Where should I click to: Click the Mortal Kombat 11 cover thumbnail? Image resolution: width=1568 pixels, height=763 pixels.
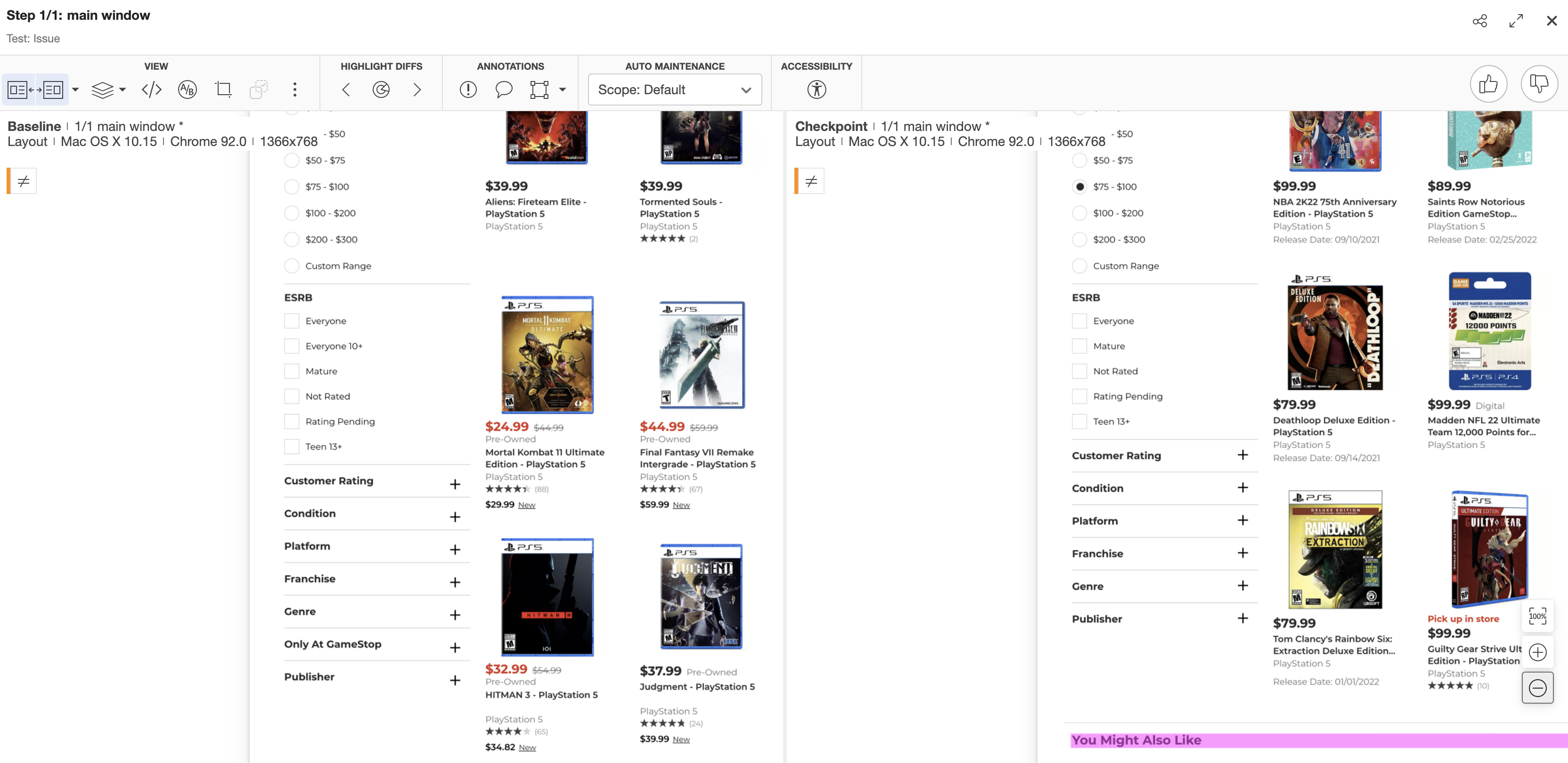point(547,355)
